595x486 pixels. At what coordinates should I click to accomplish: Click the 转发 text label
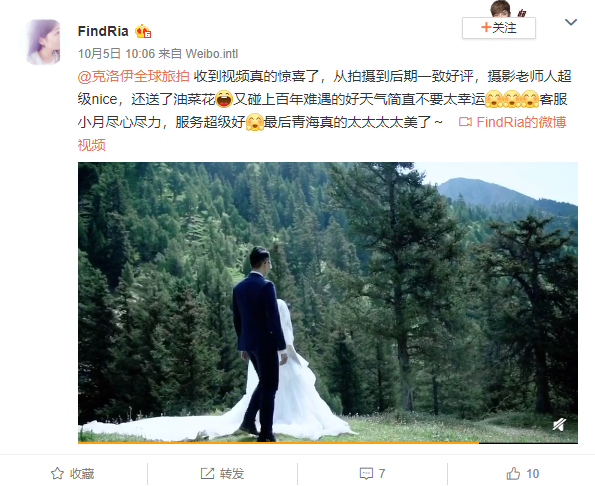pos(231,473)
